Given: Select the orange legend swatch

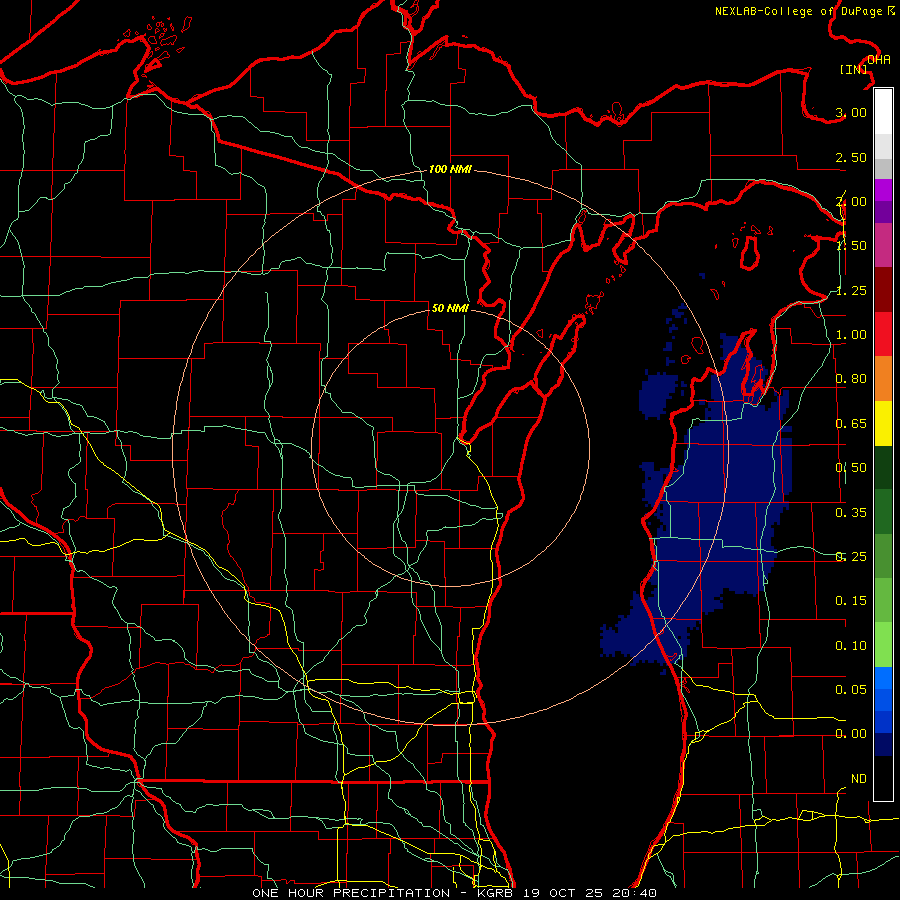Looking at the screenshot, I should click(x=883, y=378).
